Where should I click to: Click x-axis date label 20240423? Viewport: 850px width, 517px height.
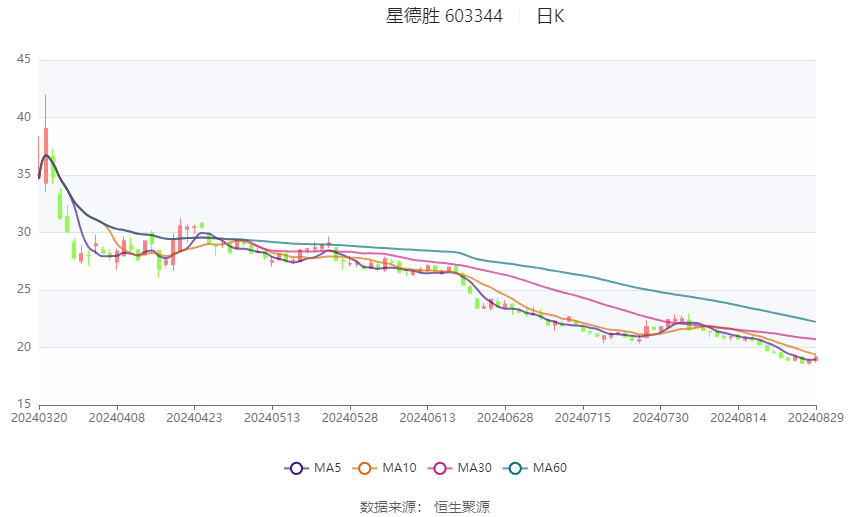tap(194, 418)
